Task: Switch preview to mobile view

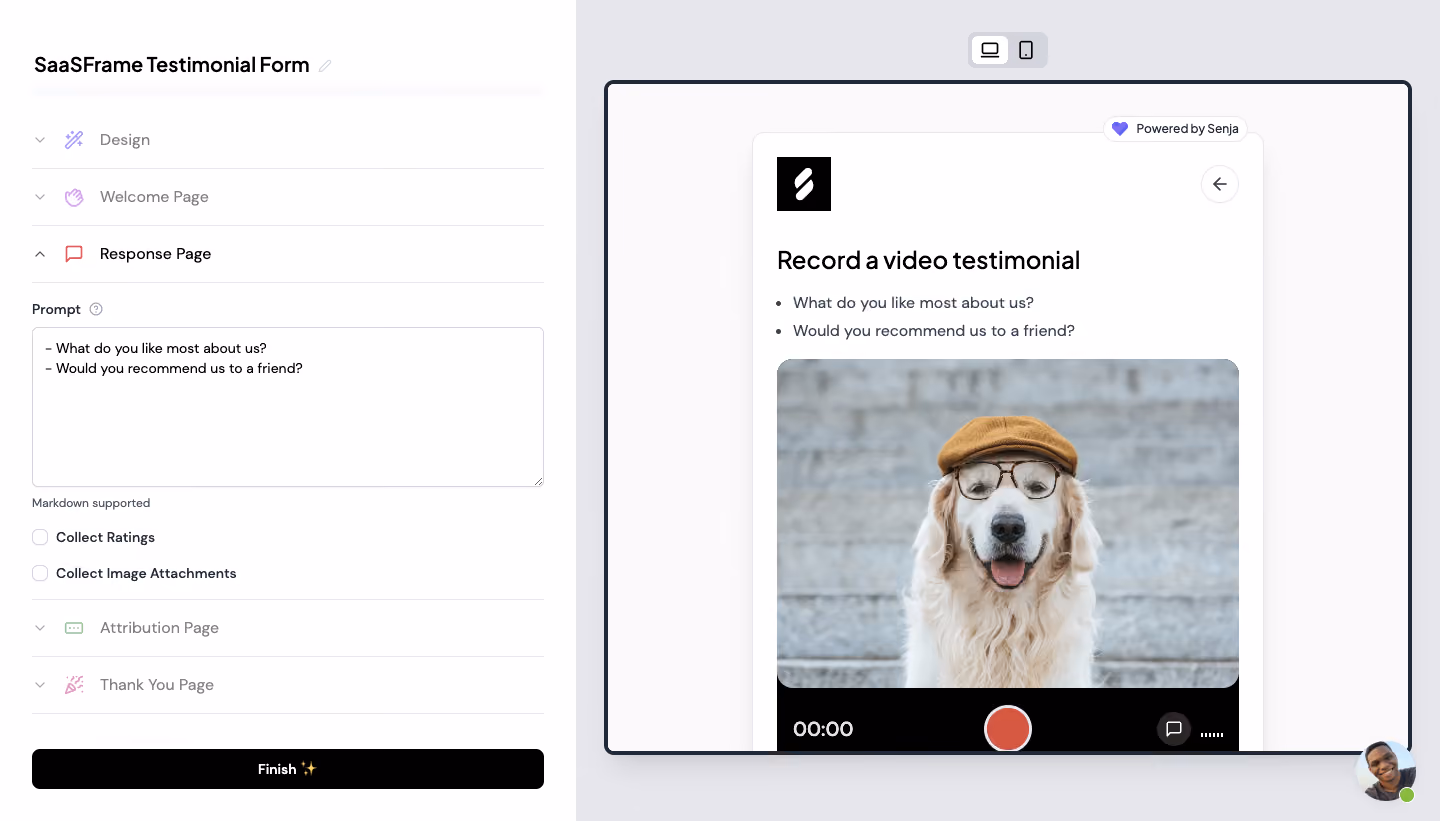Action: click(x=1026, y=50)
